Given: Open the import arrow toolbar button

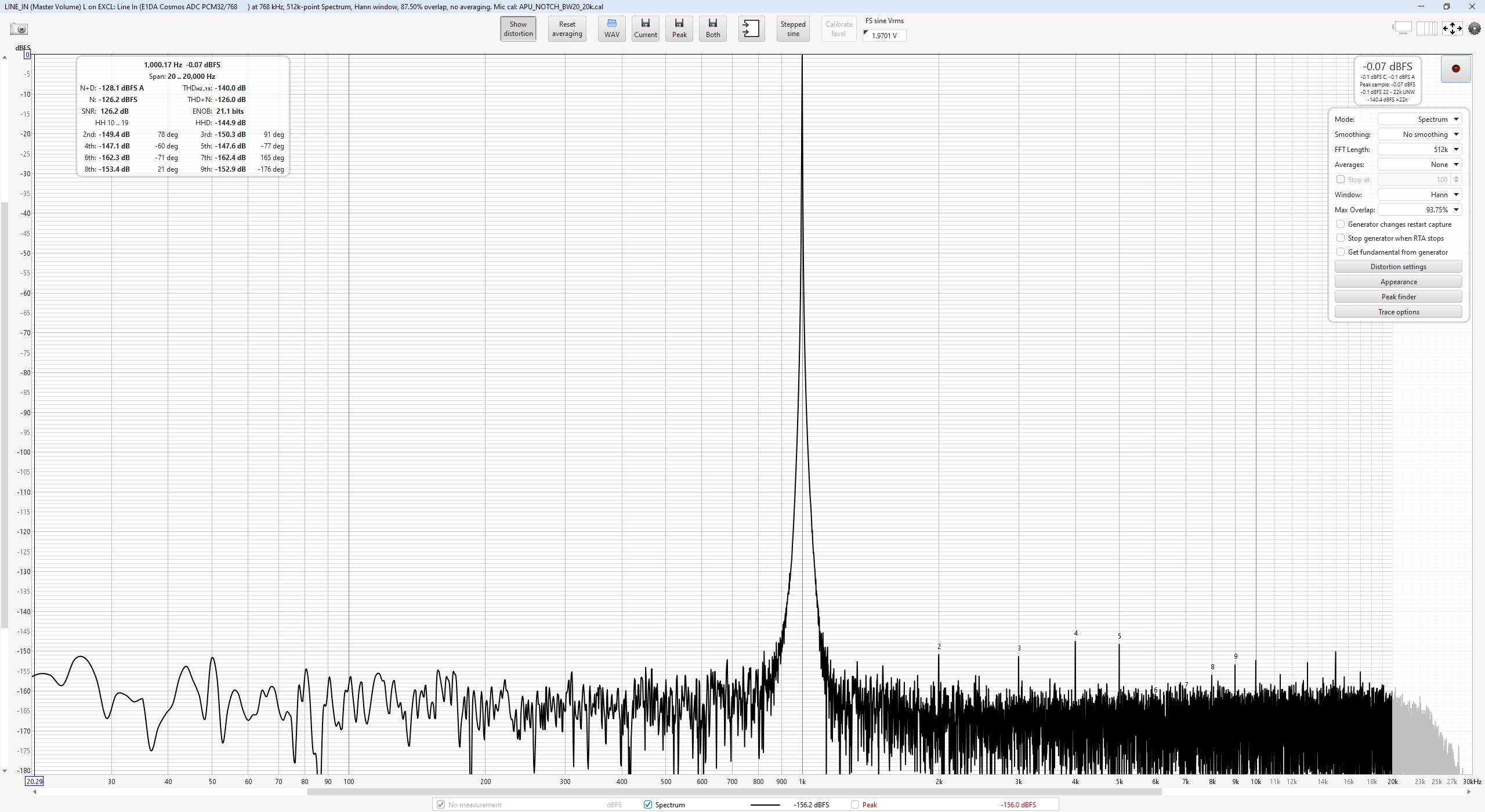Looking at the screenshot, I should tap(751, 28).
